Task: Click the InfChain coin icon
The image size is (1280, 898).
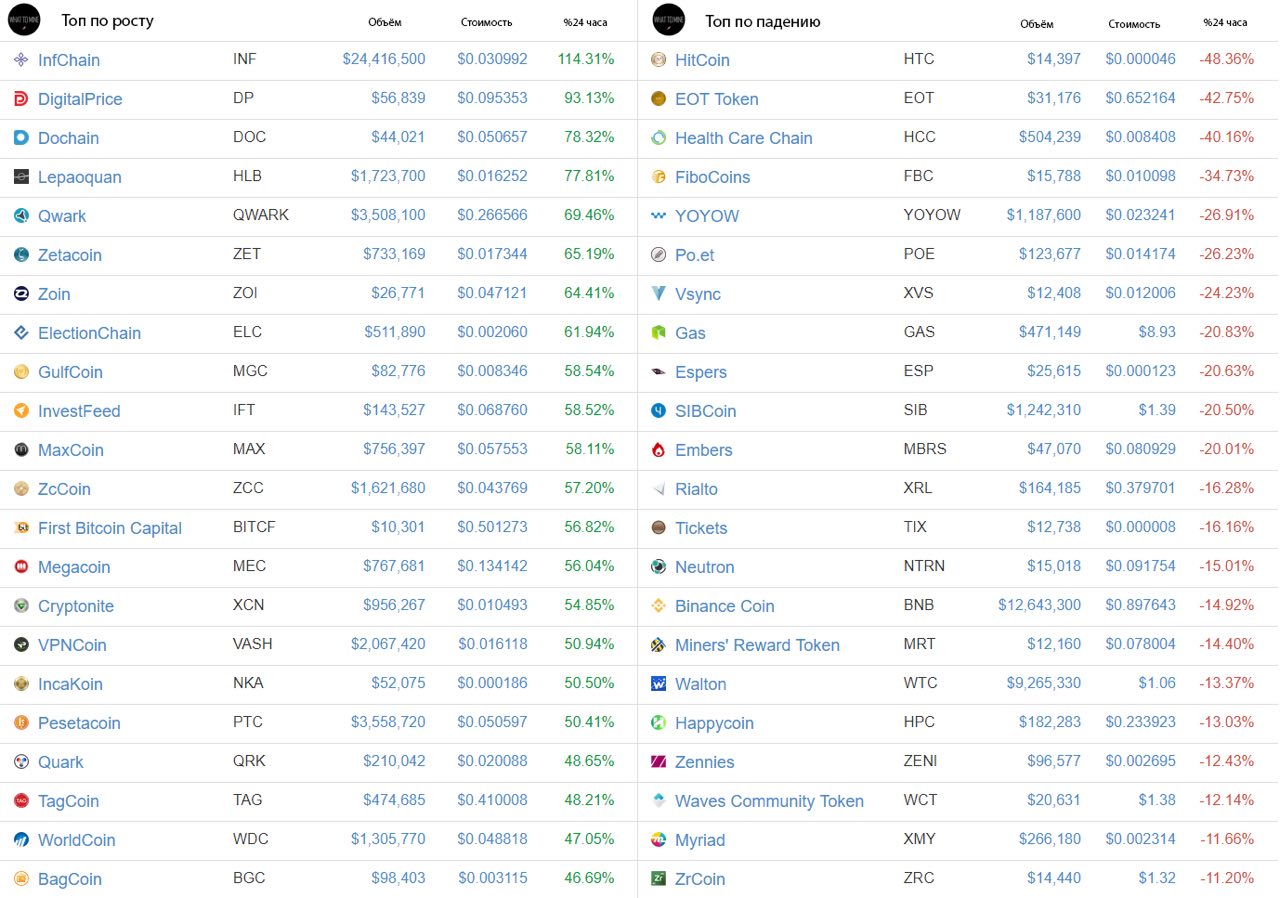Action: click(21, 60)
